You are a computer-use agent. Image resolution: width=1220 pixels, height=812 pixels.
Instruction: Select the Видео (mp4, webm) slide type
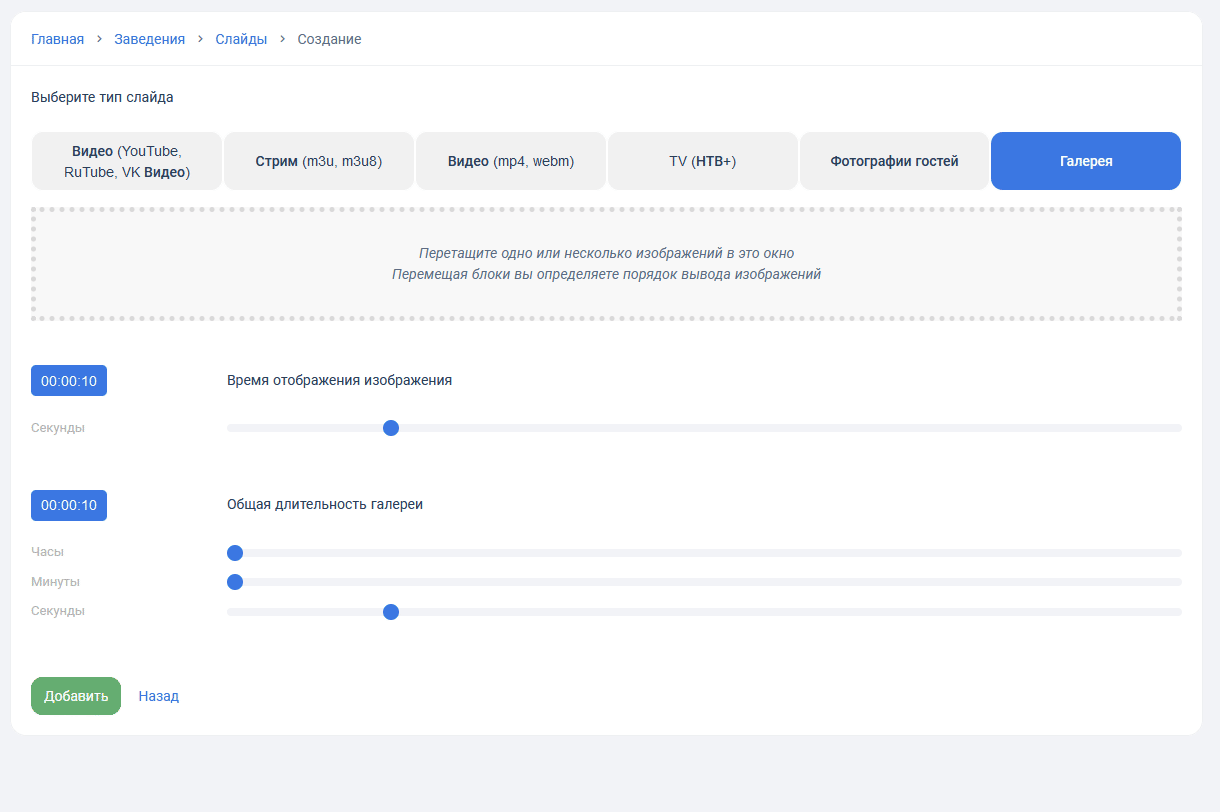tap(510, 161)
